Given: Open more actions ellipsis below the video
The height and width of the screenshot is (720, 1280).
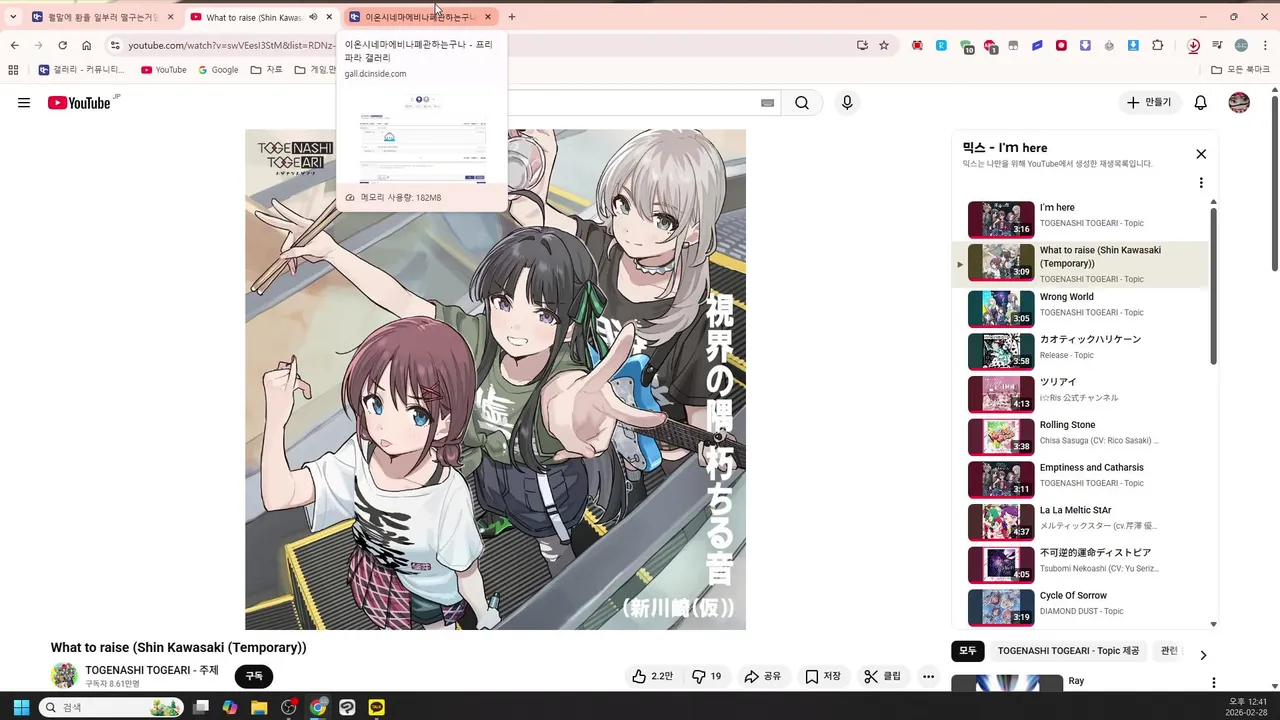Looking at the screenshot, I should pyautogui.click(x=928, y=677).
